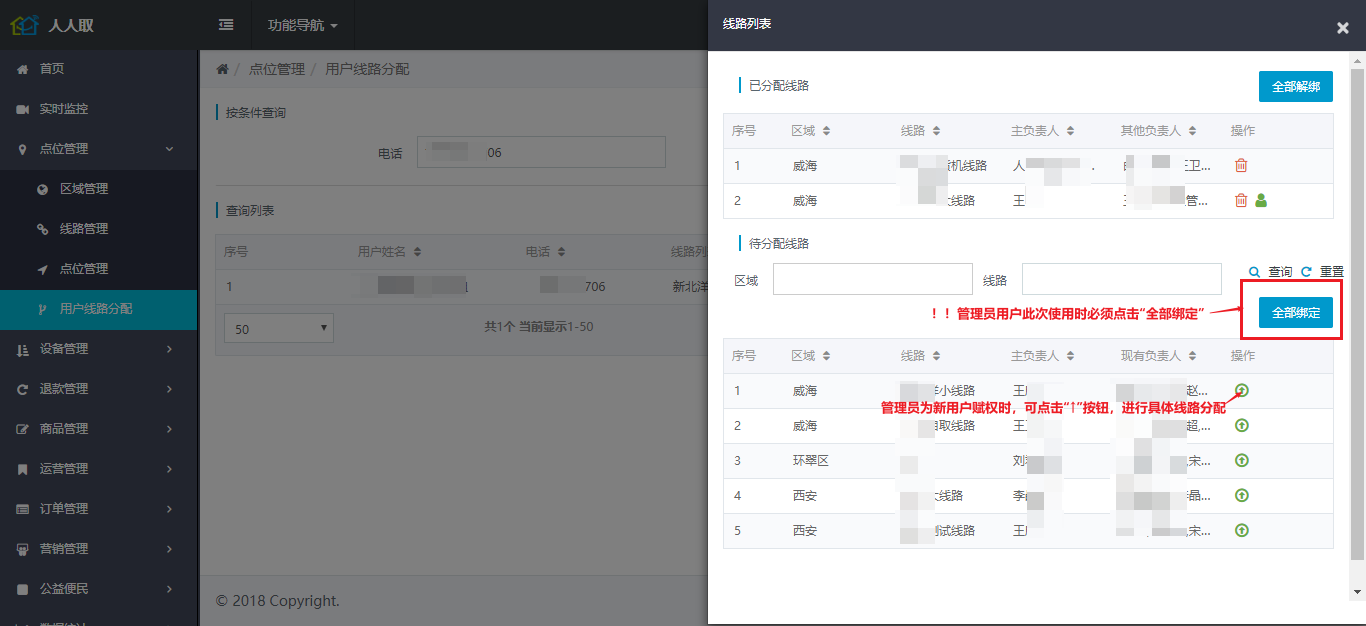Viewport: 1366px width, 626px height.
Task: Collapse the 点位管理 sidebar section
Action: click(x=100, y=149)
